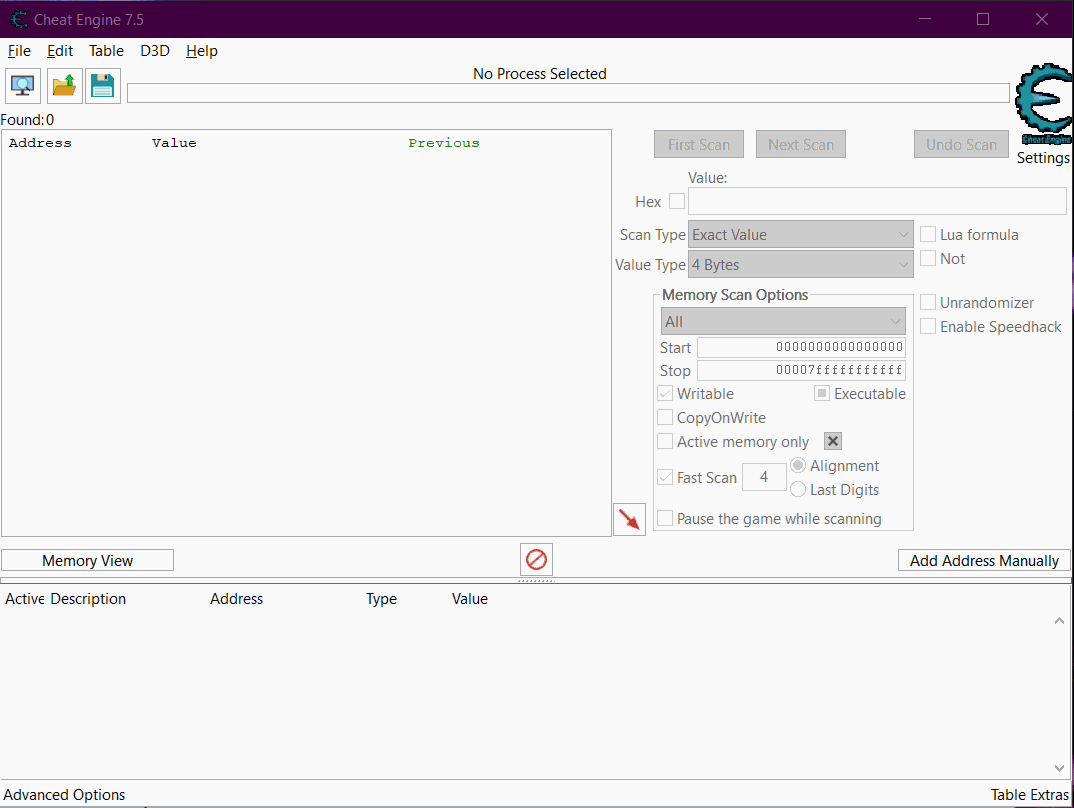Enable Active memory only checkbox

[665, 442]
